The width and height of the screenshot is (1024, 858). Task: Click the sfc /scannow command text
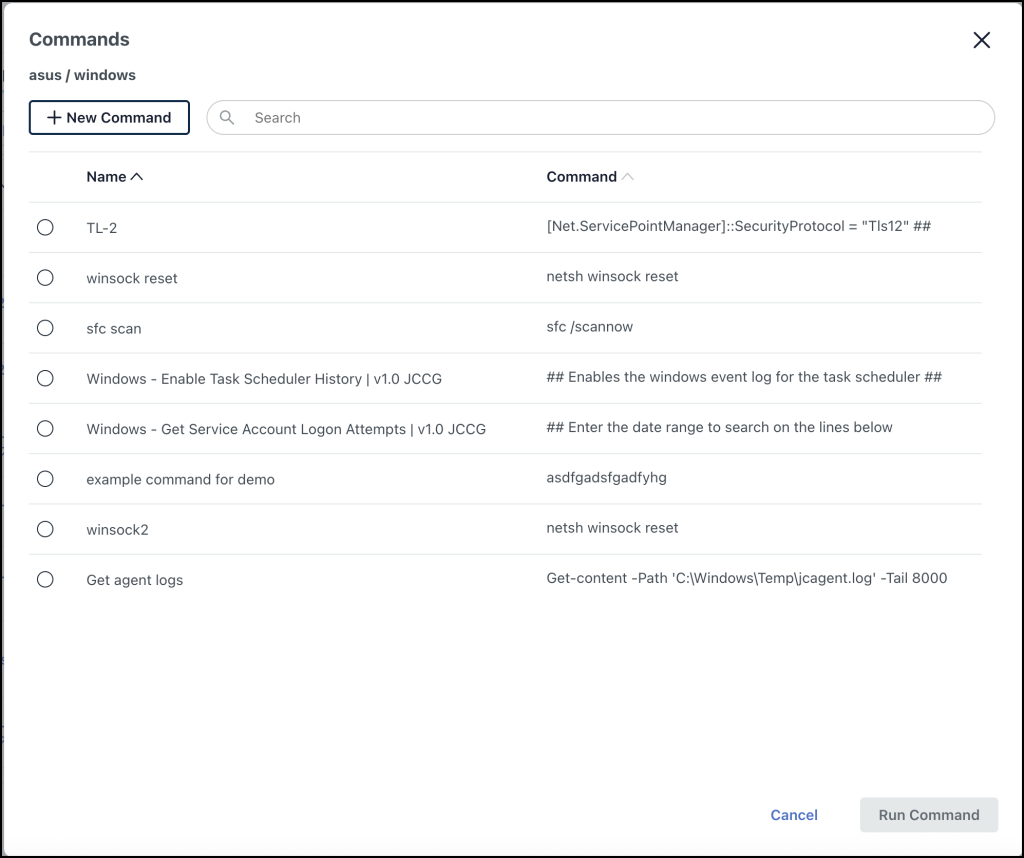point(589,327)
